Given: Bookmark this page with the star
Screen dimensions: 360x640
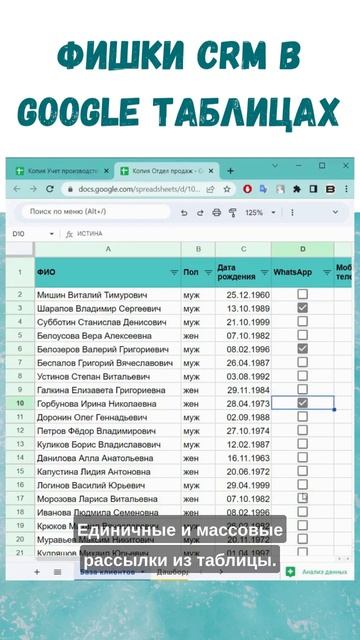Looking at the screenshot, I should (x=227, y=189).
